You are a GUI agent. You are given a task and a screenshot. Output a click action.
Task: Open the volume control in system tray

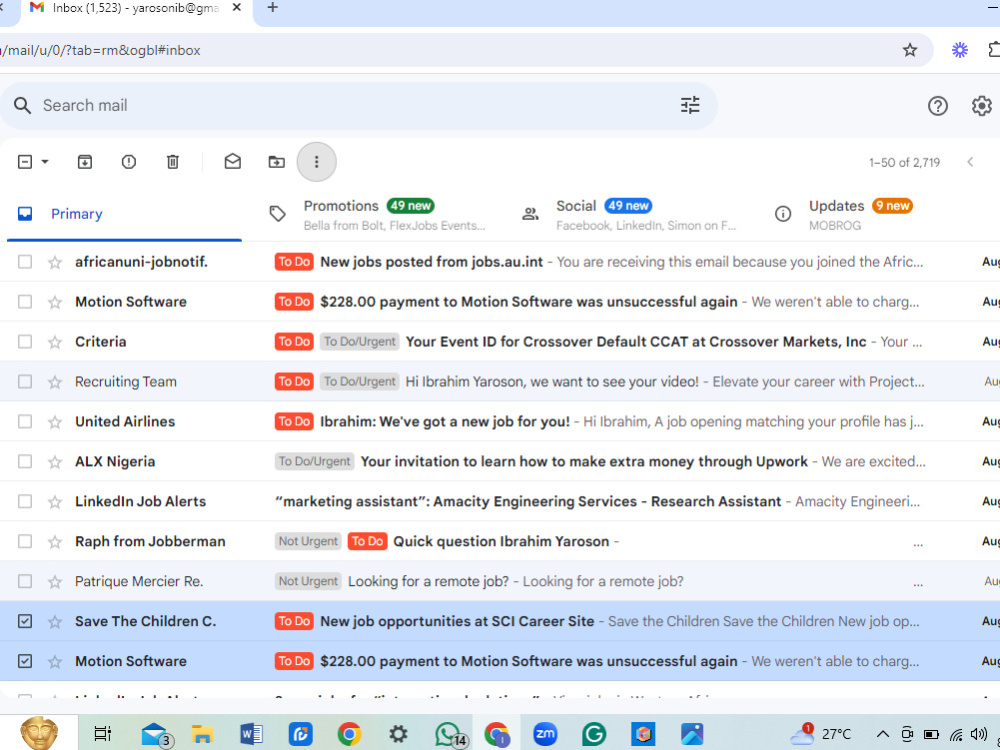tap(978, 735)
